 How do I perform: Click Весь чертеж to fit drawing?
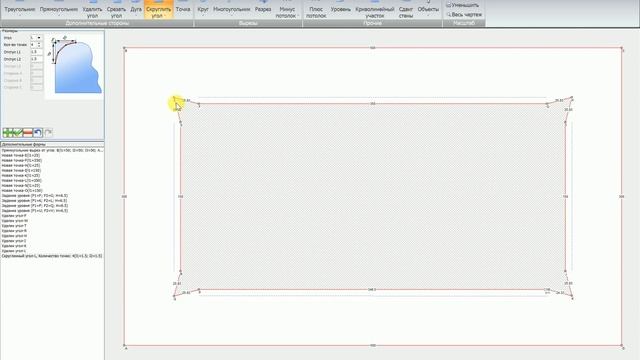(x=464, y=14)
